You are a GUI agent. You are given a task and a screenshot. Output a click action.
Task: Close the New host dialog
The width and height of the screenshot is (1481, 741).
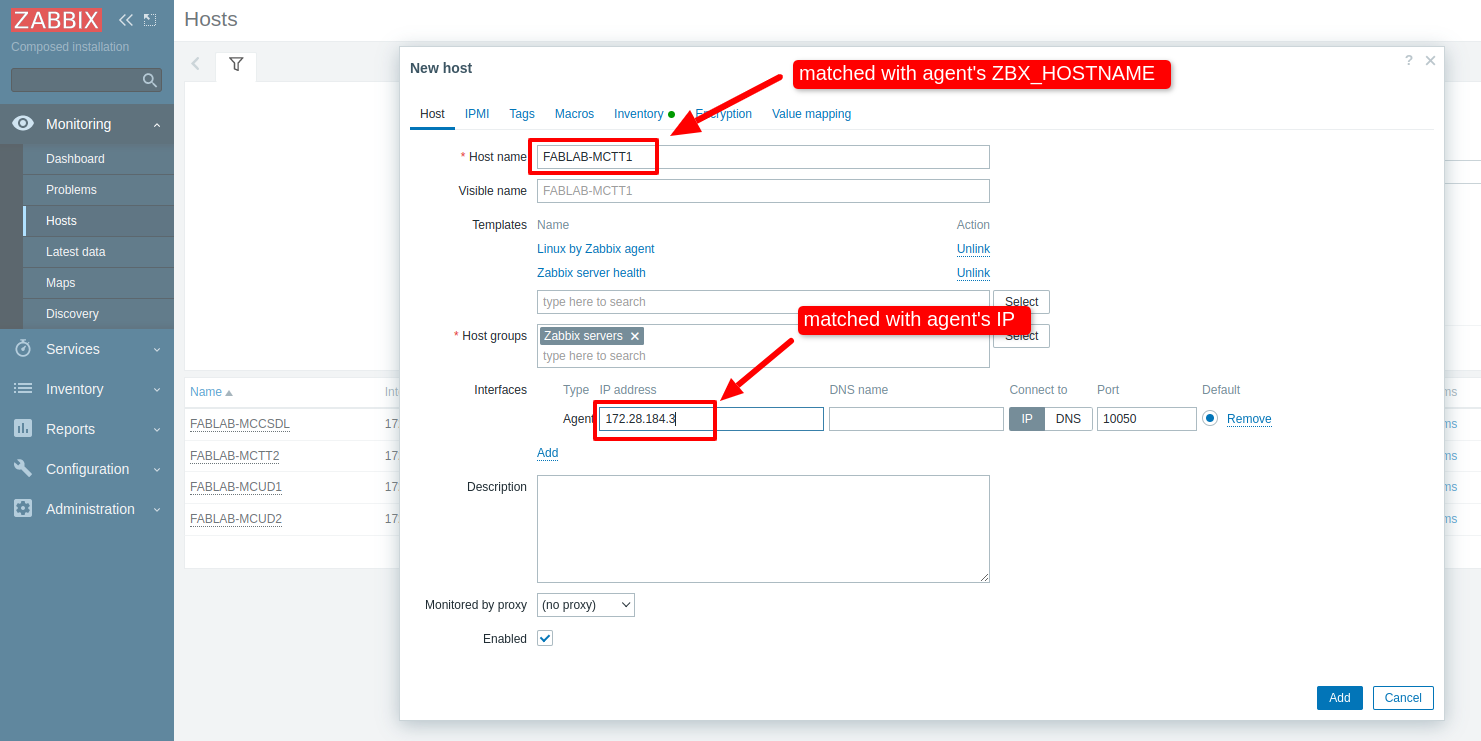[1430, 60]
